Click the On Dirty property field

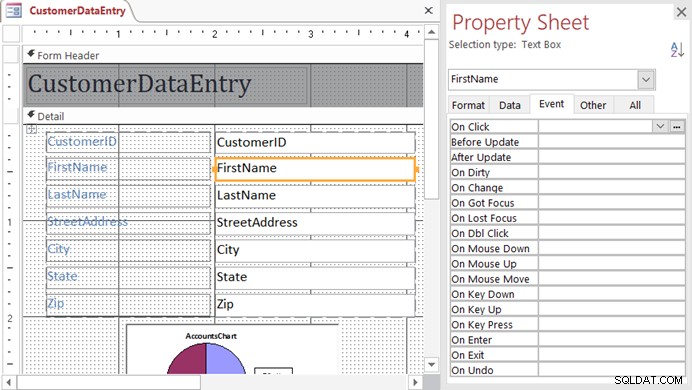612,172
